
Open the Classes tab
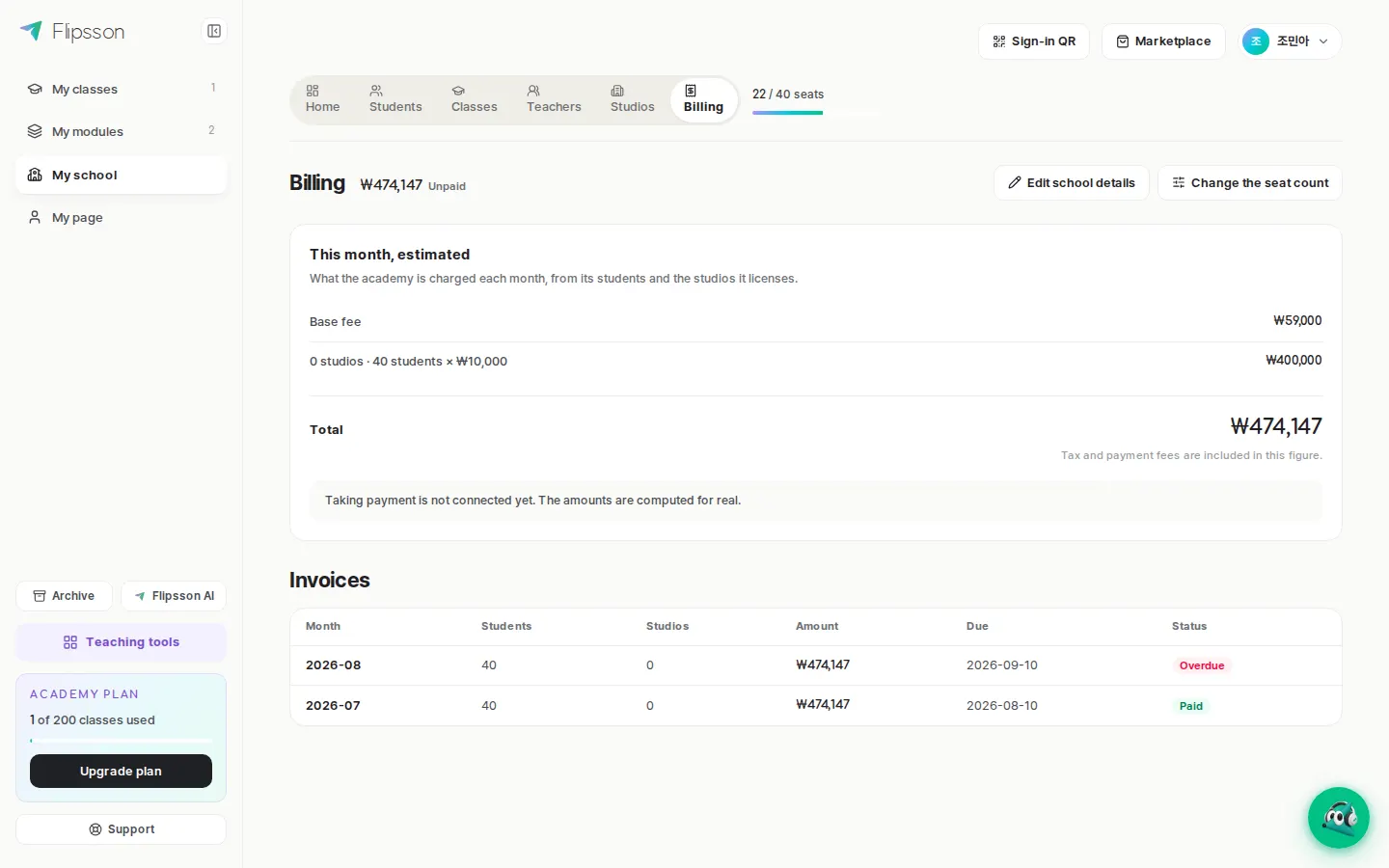474,99
